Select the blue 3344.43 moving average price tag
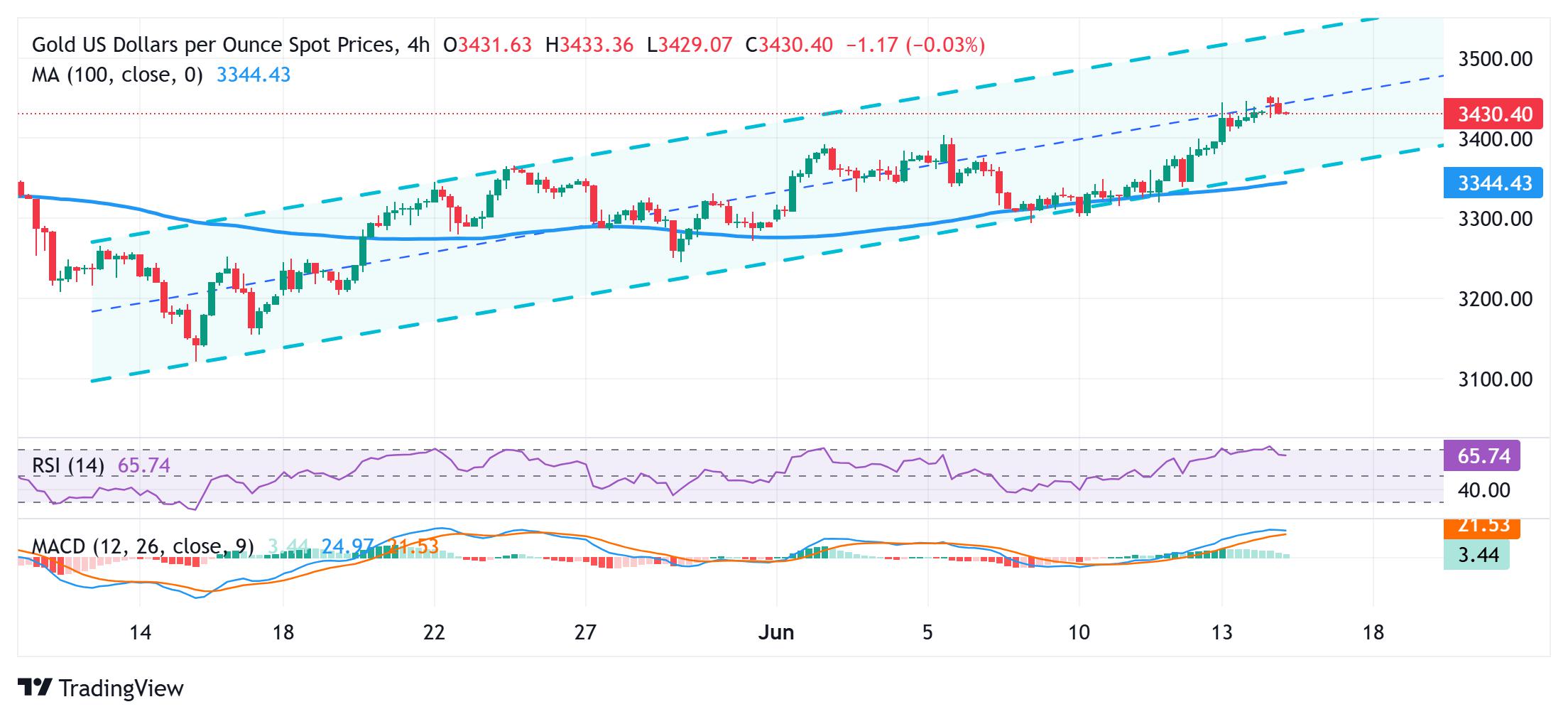 pyautogui.click(x=1493, y=183)
